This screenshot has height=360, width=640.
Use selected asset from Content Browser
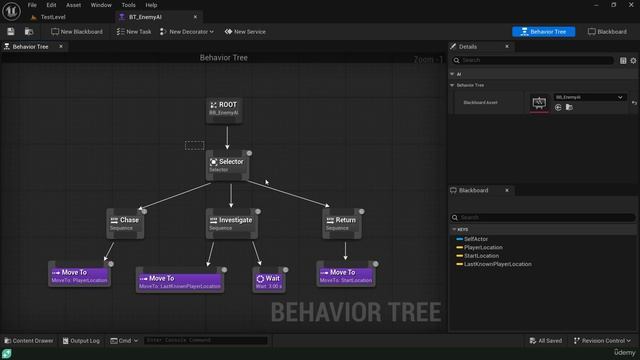(x=558, y=107)
